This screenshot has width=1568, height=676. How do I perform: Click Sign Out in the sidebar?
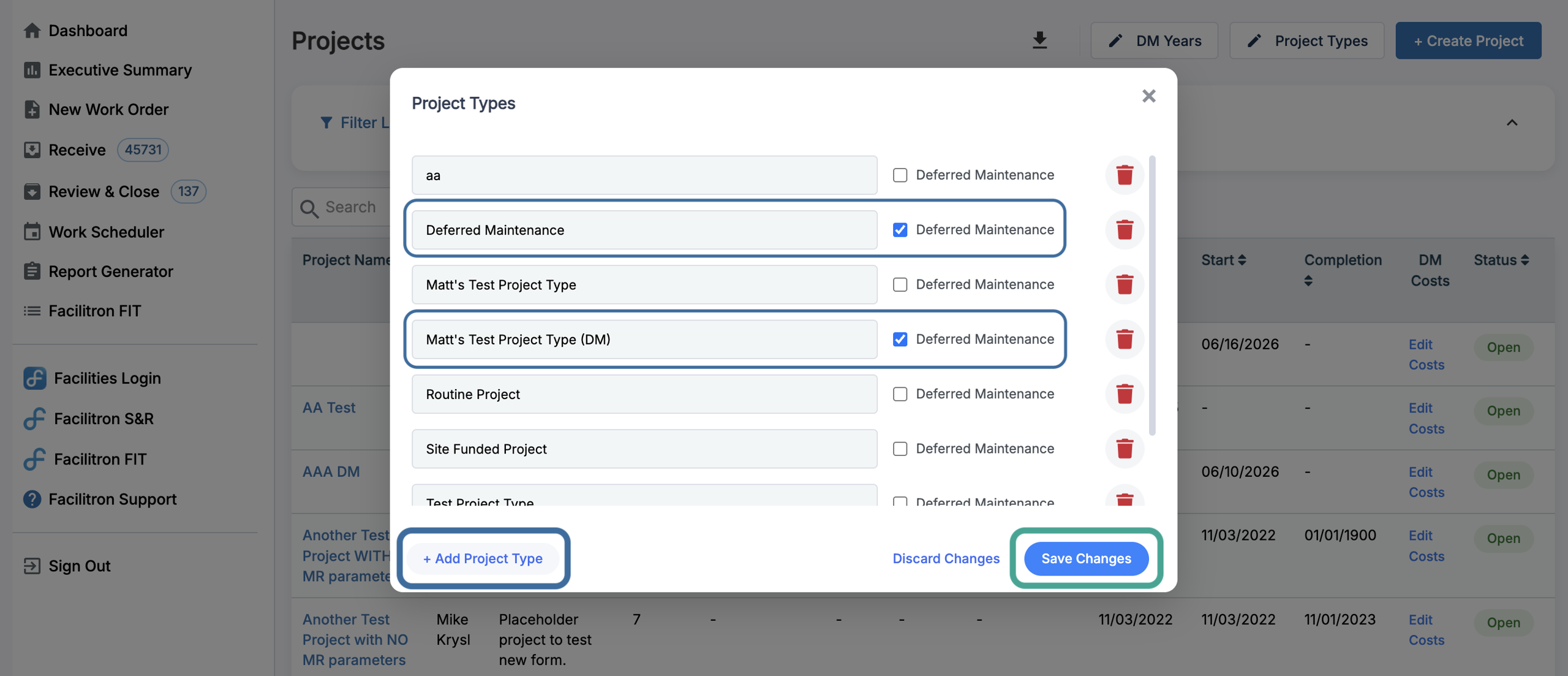(x=80, y=566)
